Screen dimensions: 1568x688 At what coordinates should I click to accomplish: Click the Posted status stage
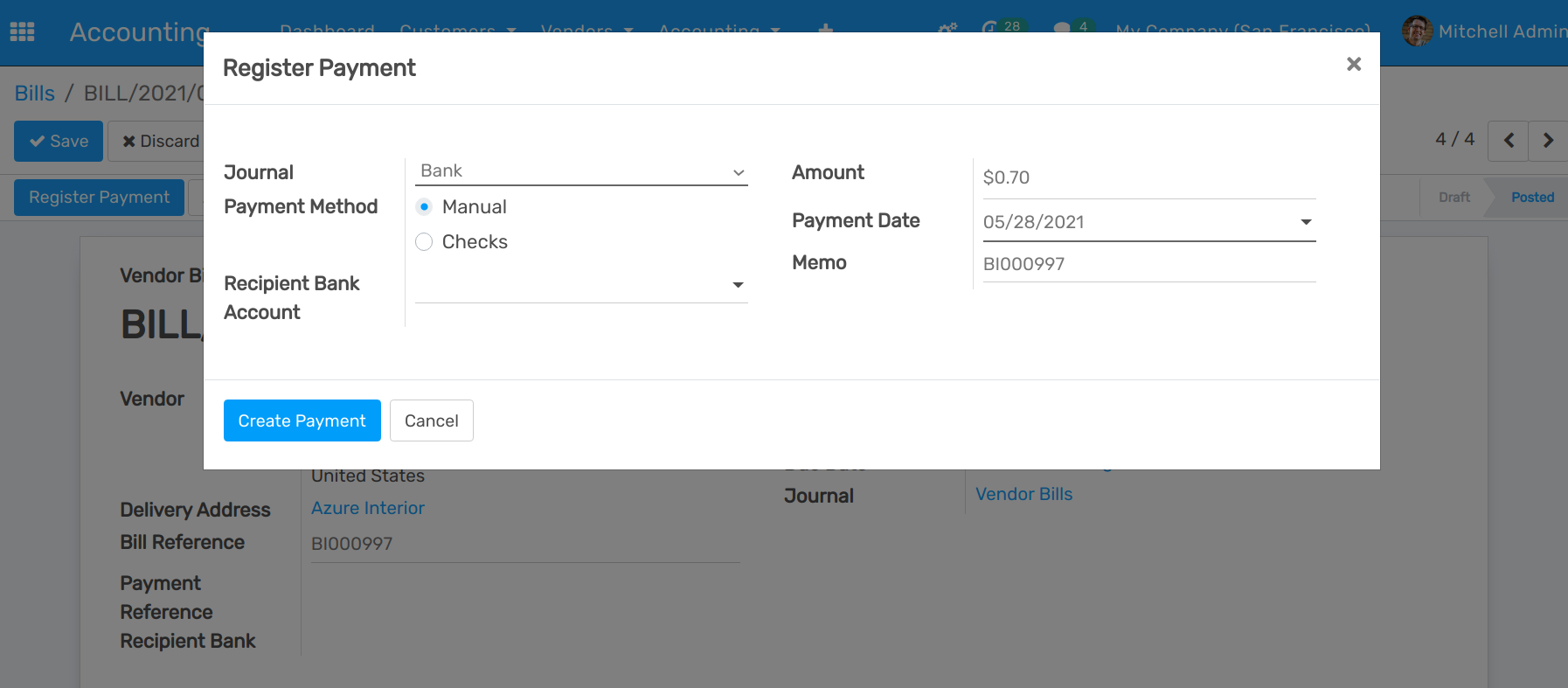coord(1532,198)
